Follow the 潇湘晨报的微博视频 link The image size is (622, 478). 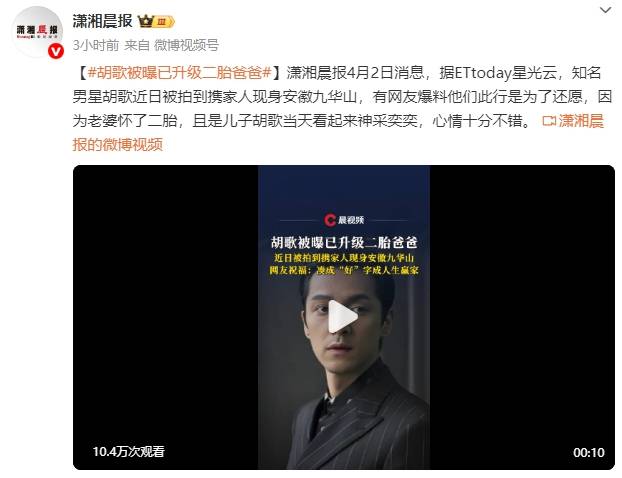(x=338, y=132)
